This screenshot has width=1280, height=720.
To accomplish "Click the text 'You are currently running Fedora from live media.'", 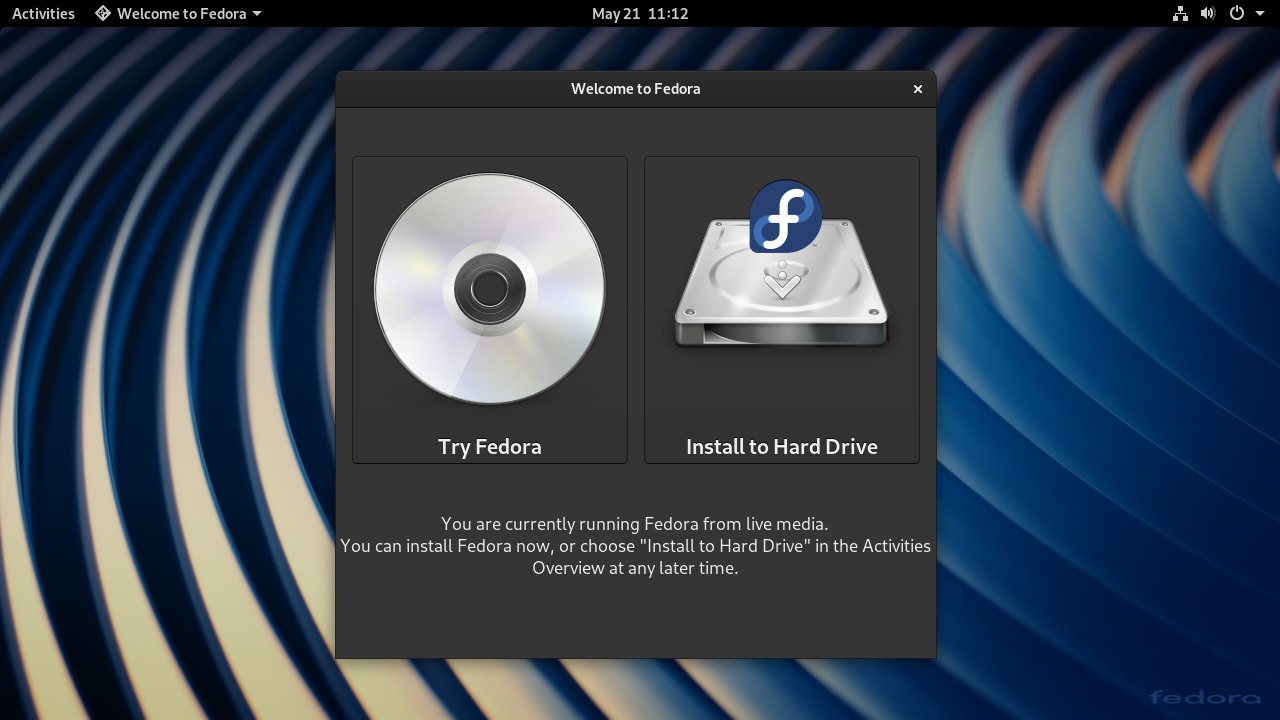I will click(635, 523).
